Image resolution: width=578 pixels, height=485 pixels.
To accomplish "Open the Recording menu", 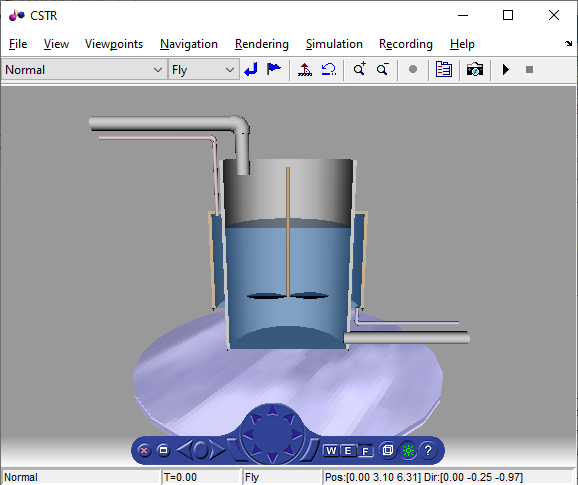I will pos(405,44).
